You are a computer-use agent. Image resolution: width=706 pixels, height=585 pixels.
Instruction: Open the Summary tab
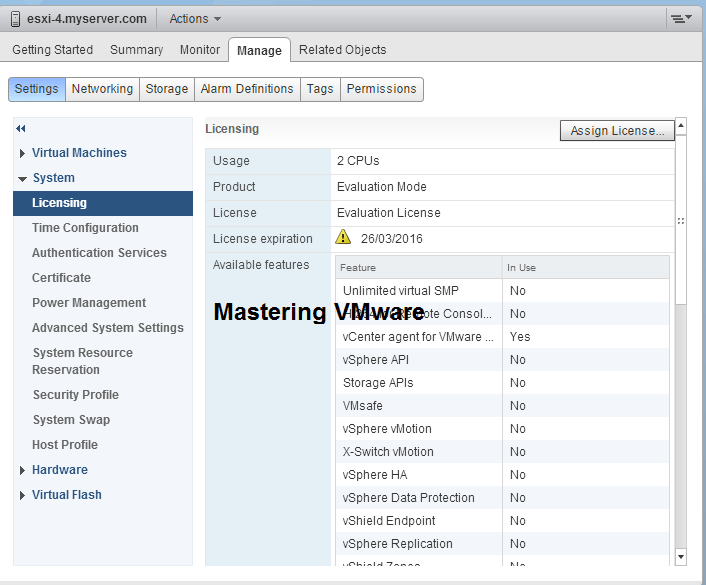[136, 50]
